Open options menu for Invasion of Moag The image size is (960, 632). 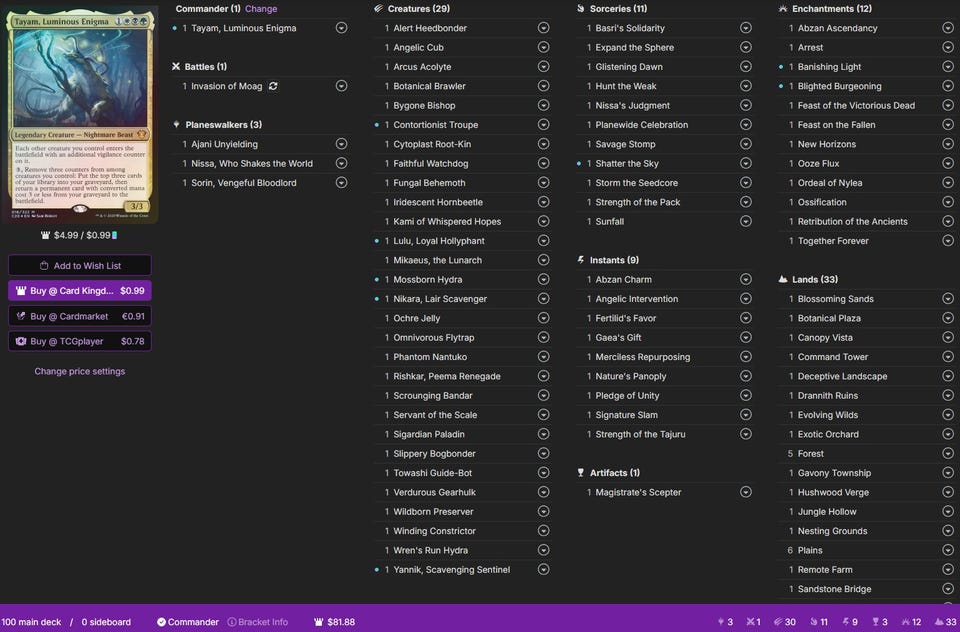[x=341, y=86]
